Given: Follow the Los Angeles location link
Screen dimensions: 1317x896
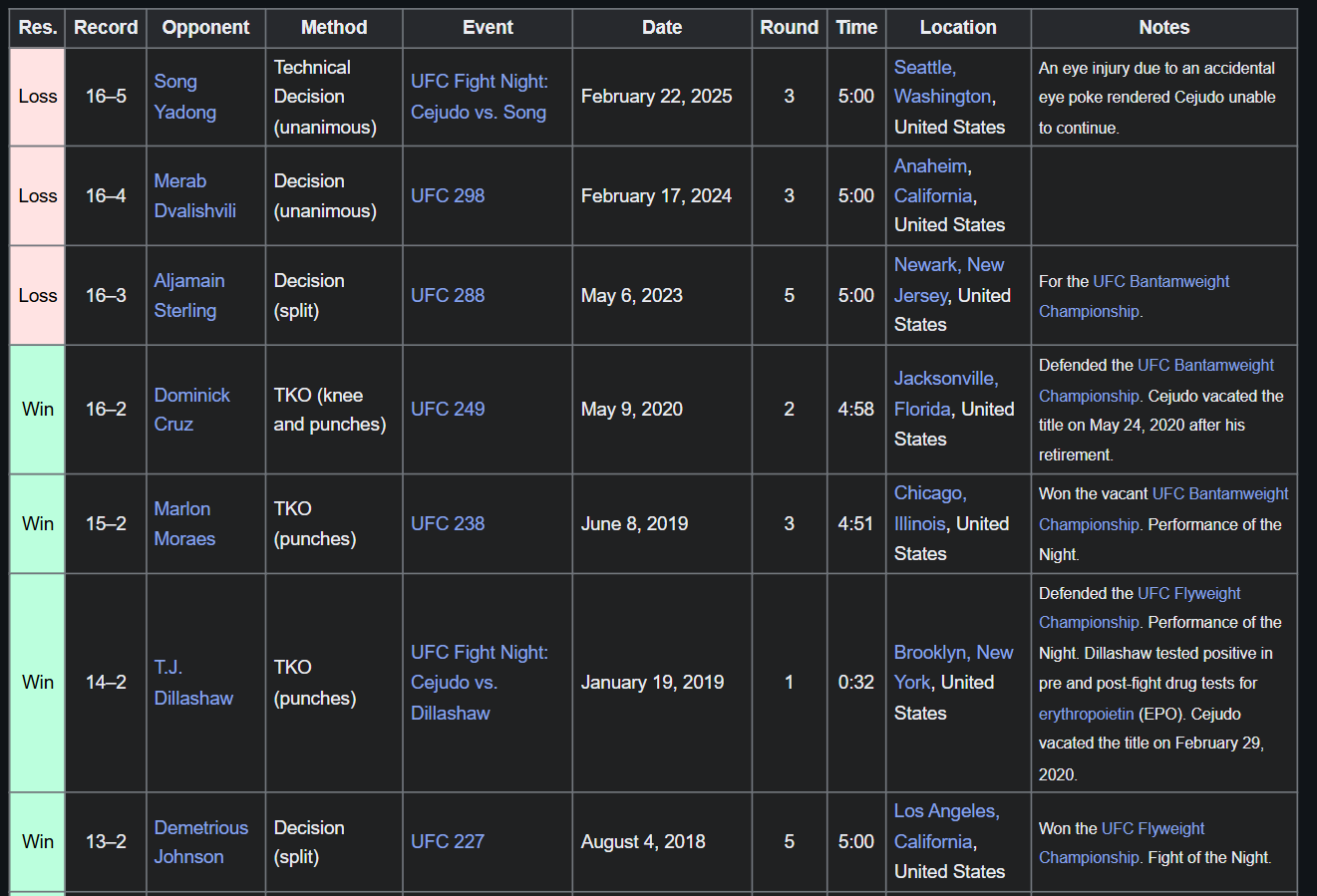Looking at the screenshot, I should [x=946, y=811].
